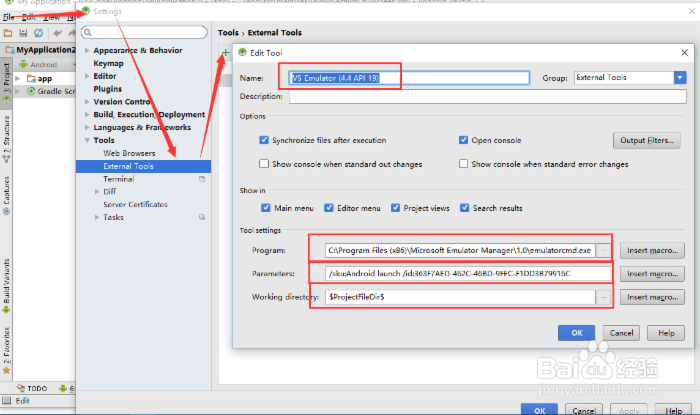The height and width of the screenshot is (415, 700).
Task: Open the Structure side panel
Action: 6,138
